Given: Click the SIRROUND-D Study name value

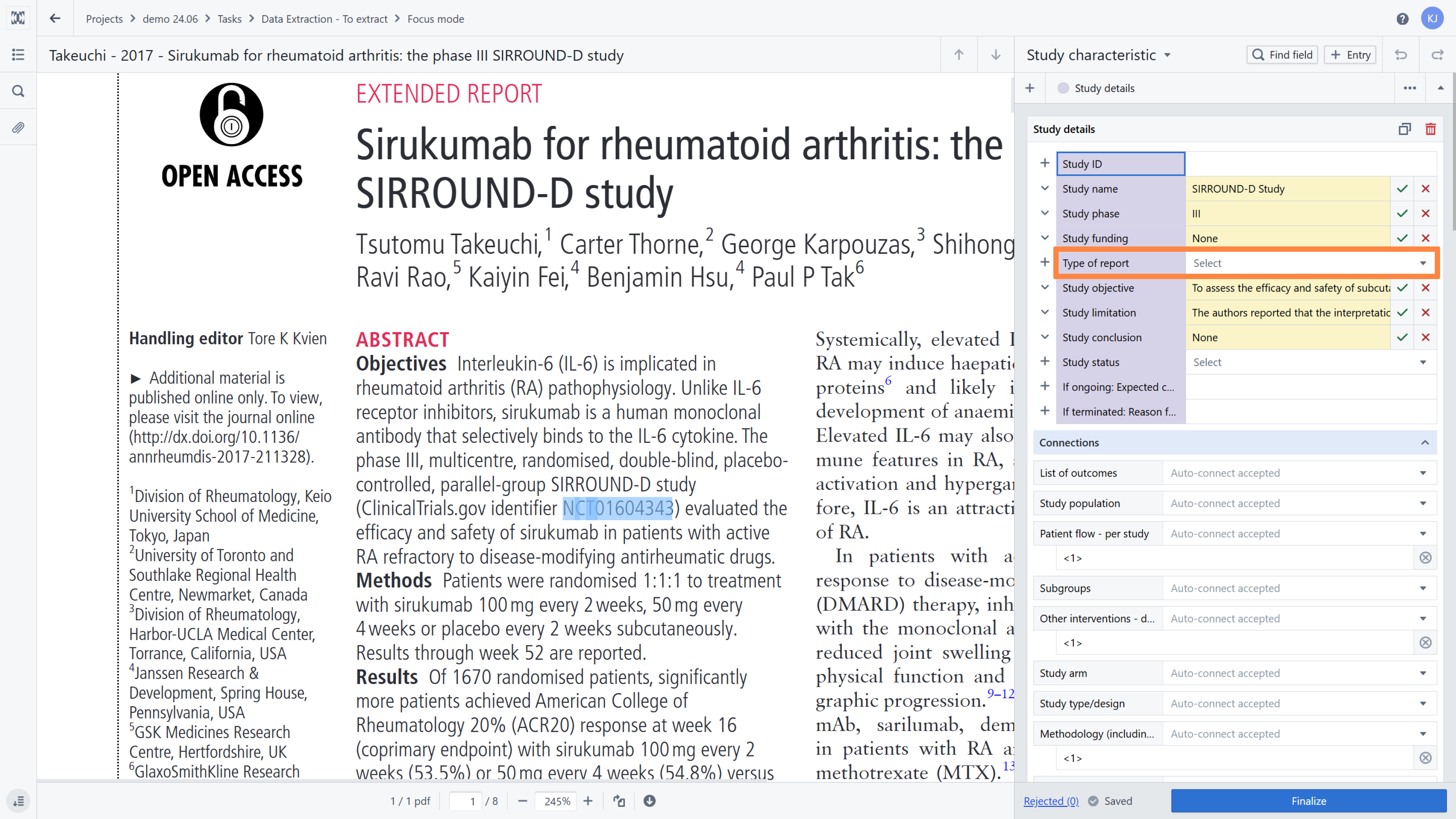Looking at the screenshot, I should point(1288,189).
